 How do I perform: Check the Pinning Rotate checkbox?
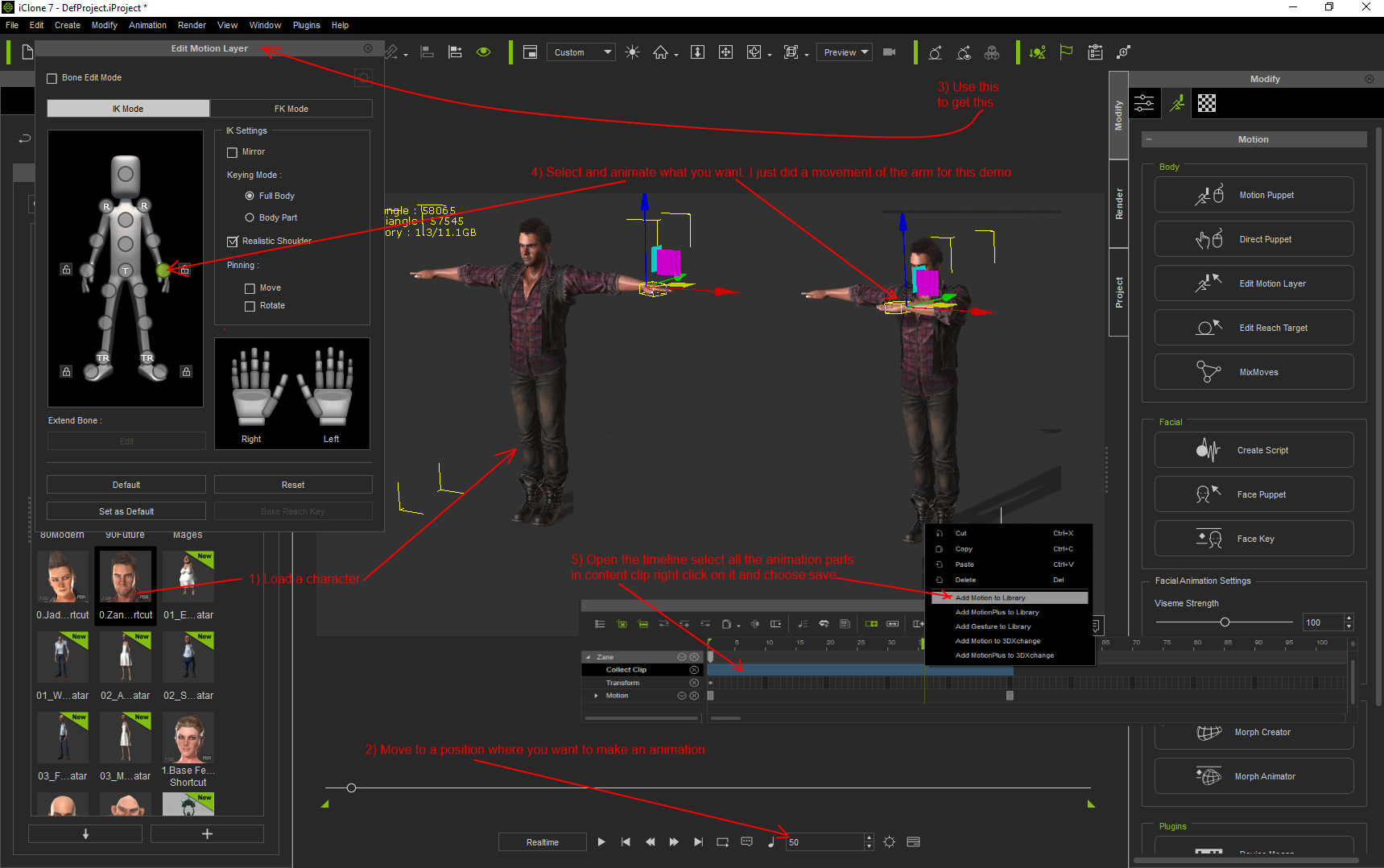pyautogui.click(x=250, y=306)
